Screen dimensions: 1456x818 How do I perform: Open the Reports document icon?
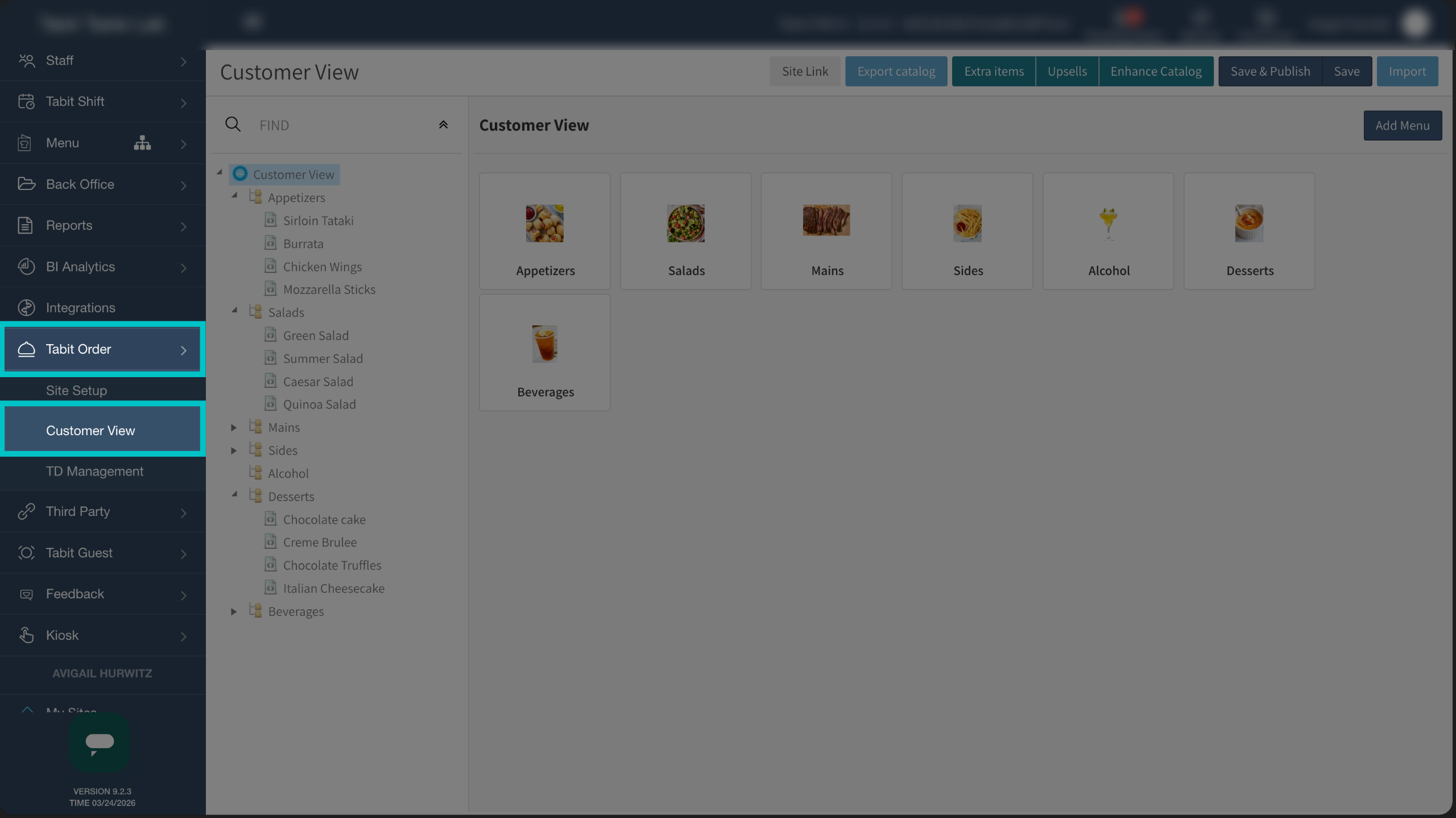coord(25,225)
